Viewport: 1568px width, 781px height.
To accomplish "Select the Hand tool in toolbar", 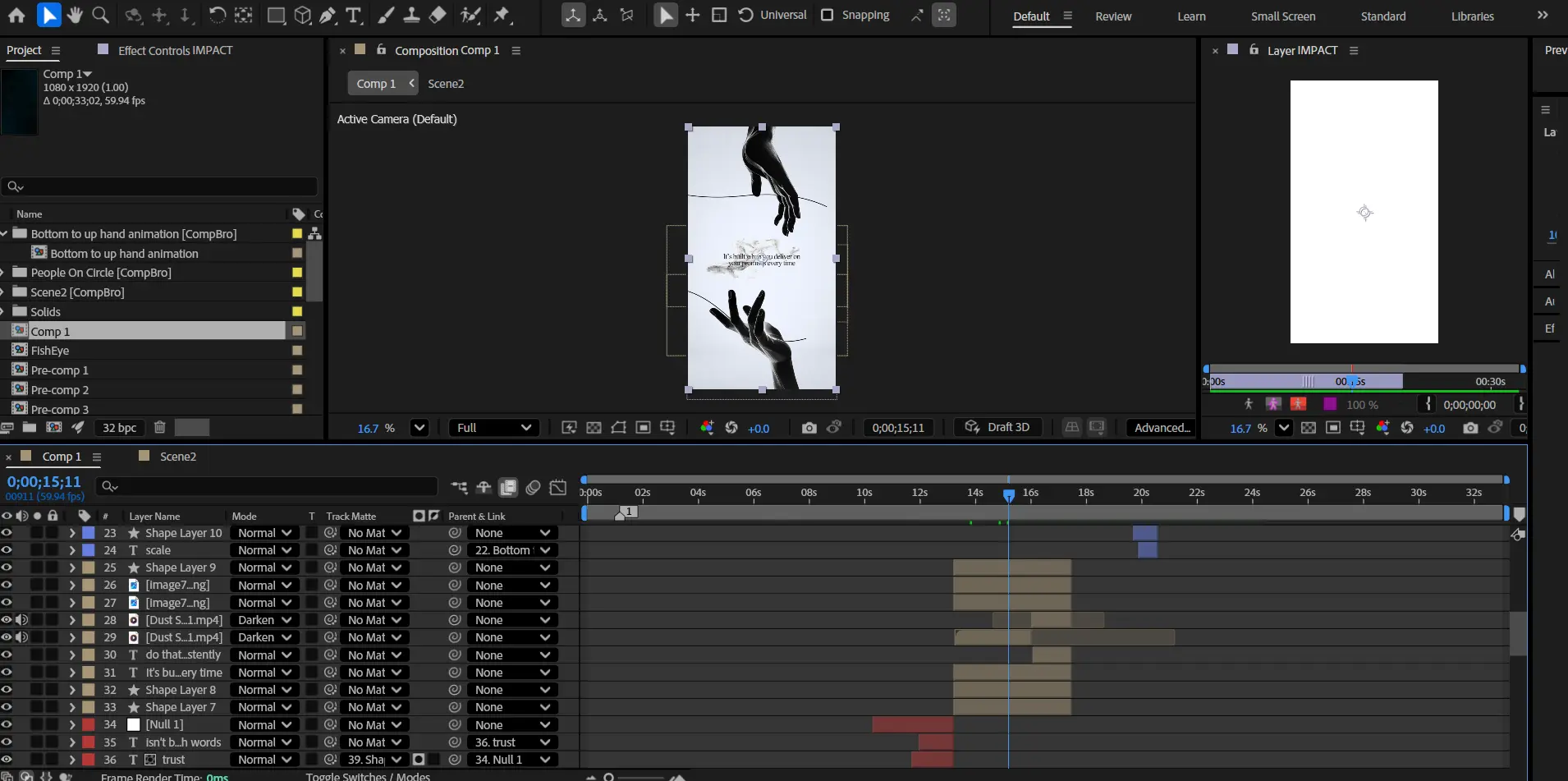I will tap(75, 15).
